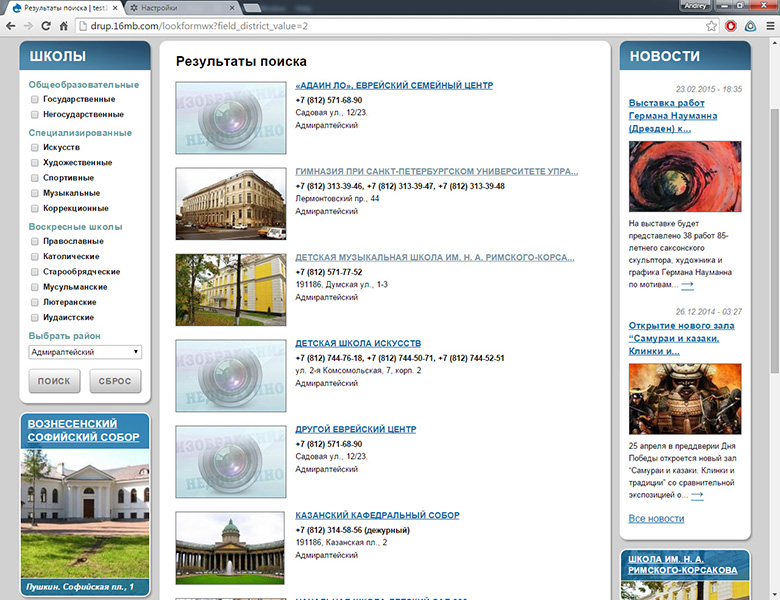Enable the Католические checkbox
The height and width of the screenshot is (600, 780).
pyautogui.click(x=34, y=257)
